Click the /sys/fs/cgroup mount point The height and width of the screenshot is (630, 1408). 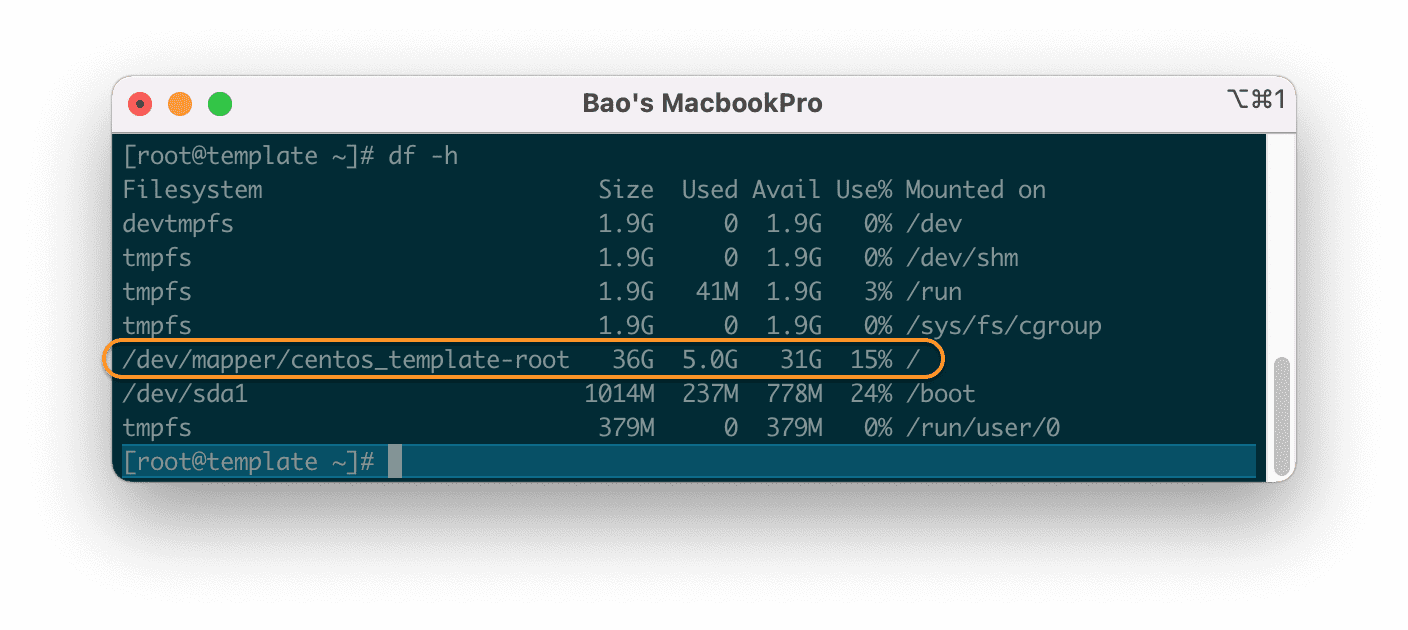click(x=1003, y=326)
